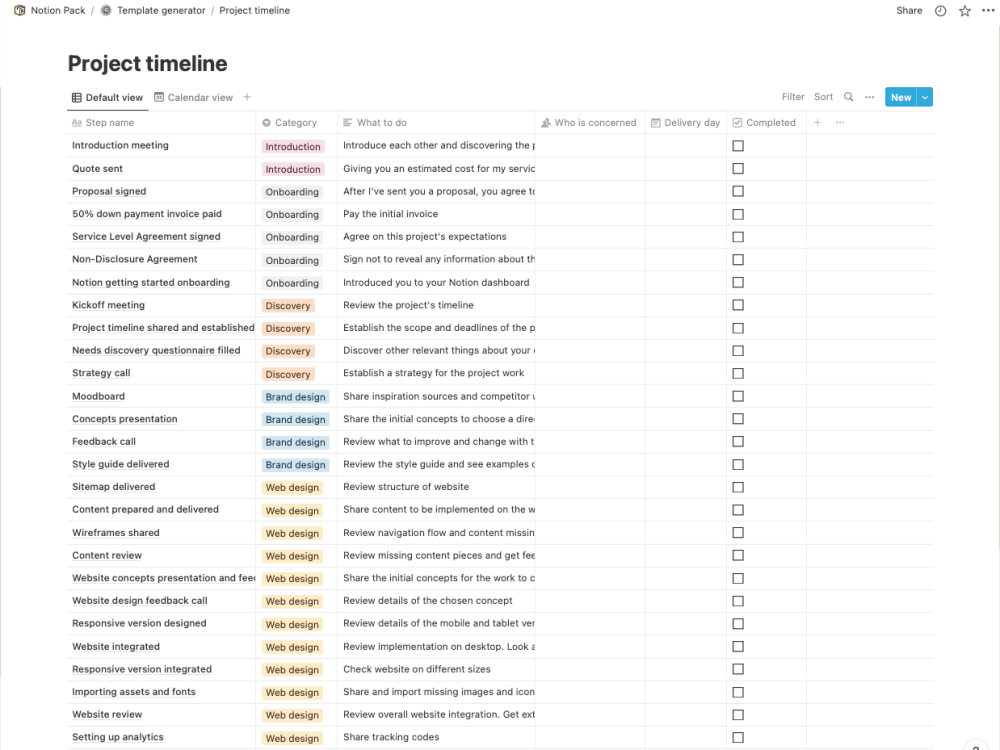Click empty Delivery day cell for Strategy call
Viewport: 1000px width, 750px height.
(x=686, y=373)
